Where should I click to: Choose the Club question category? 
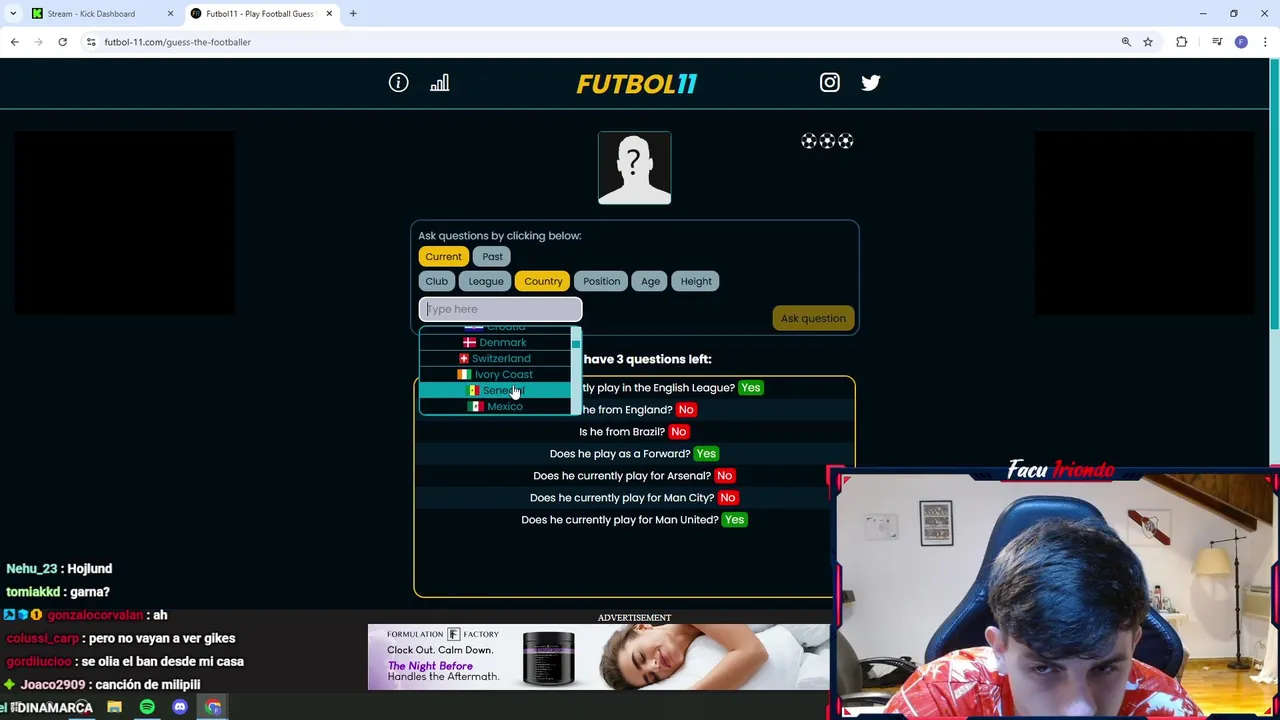pyautogui.click(x=437, y=281)
